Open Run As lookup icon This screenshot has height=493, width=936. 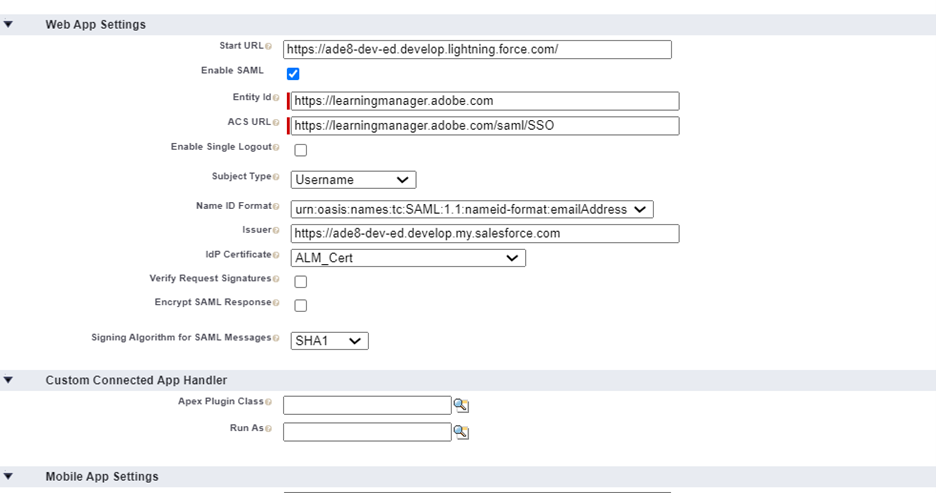(x=461, y=432)
